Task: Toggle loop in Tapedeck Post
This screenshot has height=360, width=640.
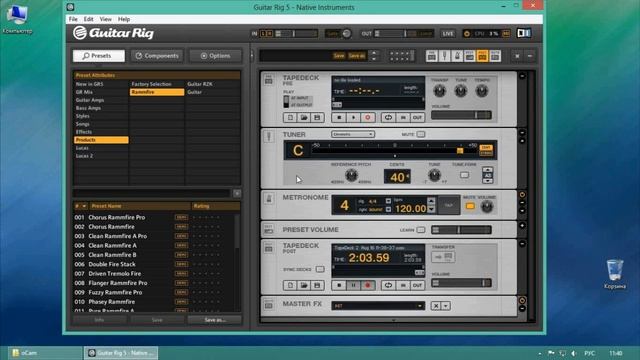Action: coord(388,285)
